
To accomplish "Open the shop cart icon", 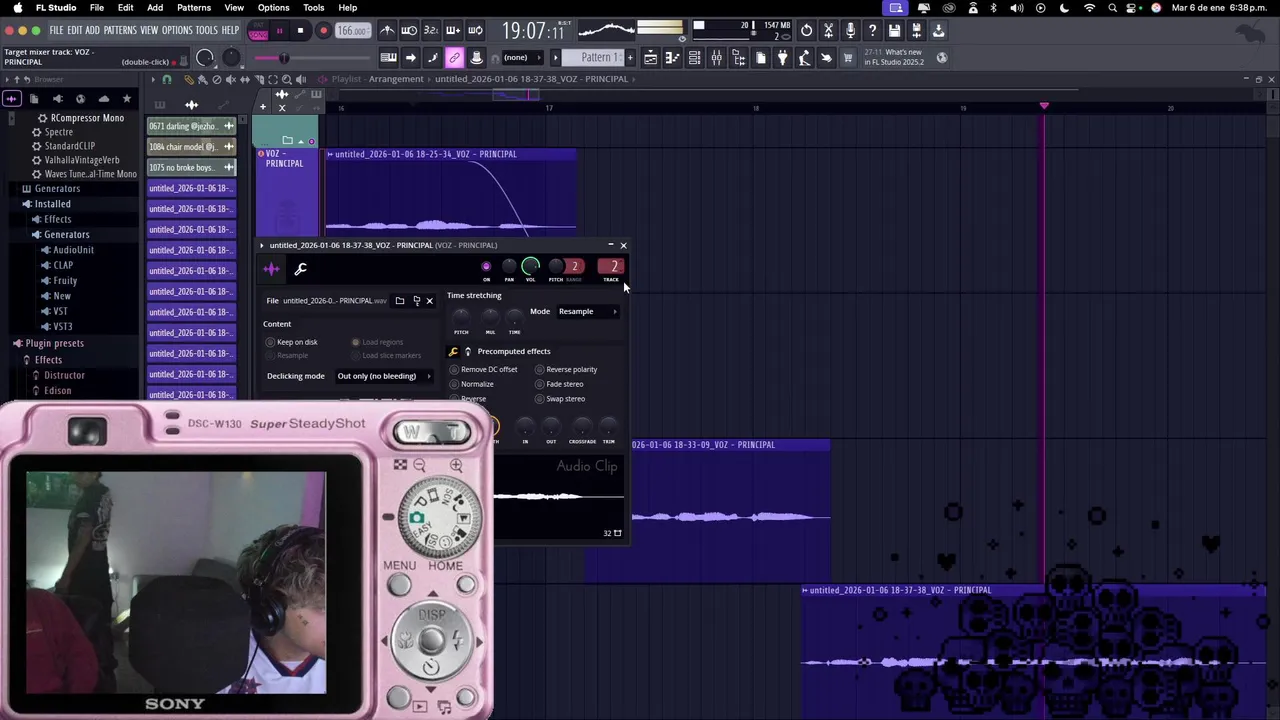I will [848, 58].
